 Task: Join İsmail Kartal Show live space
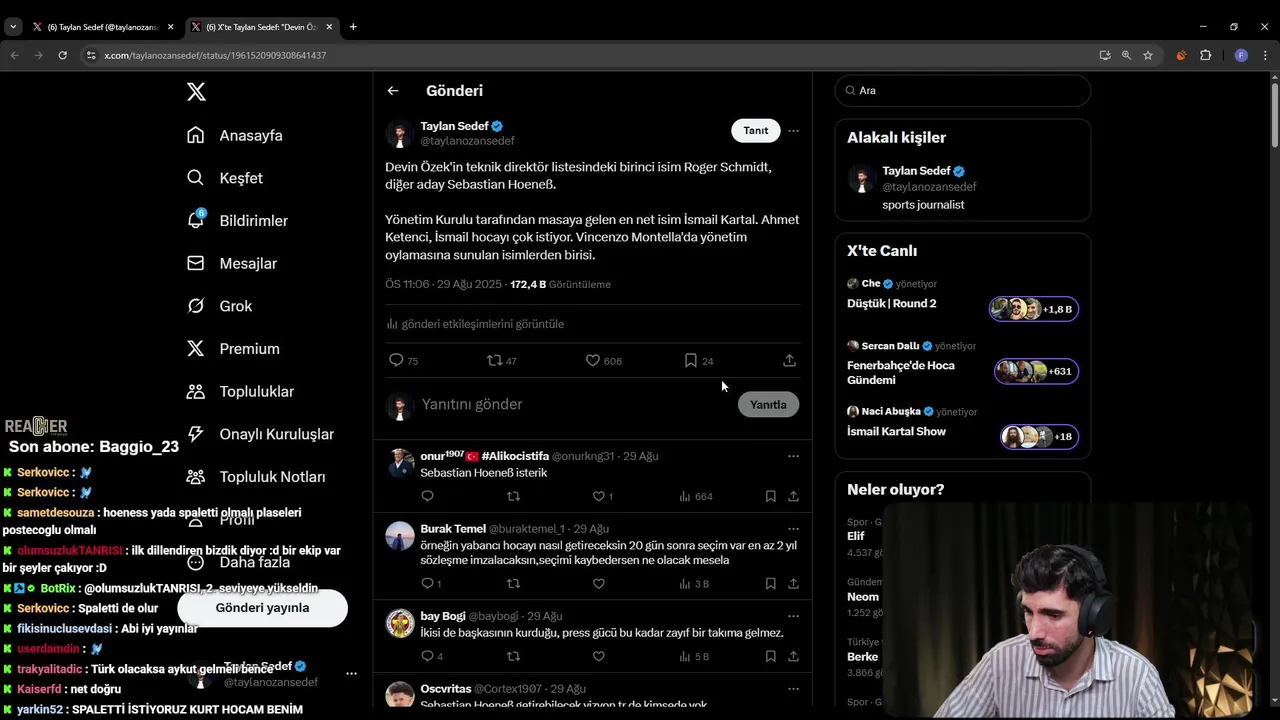coord(962,426)
